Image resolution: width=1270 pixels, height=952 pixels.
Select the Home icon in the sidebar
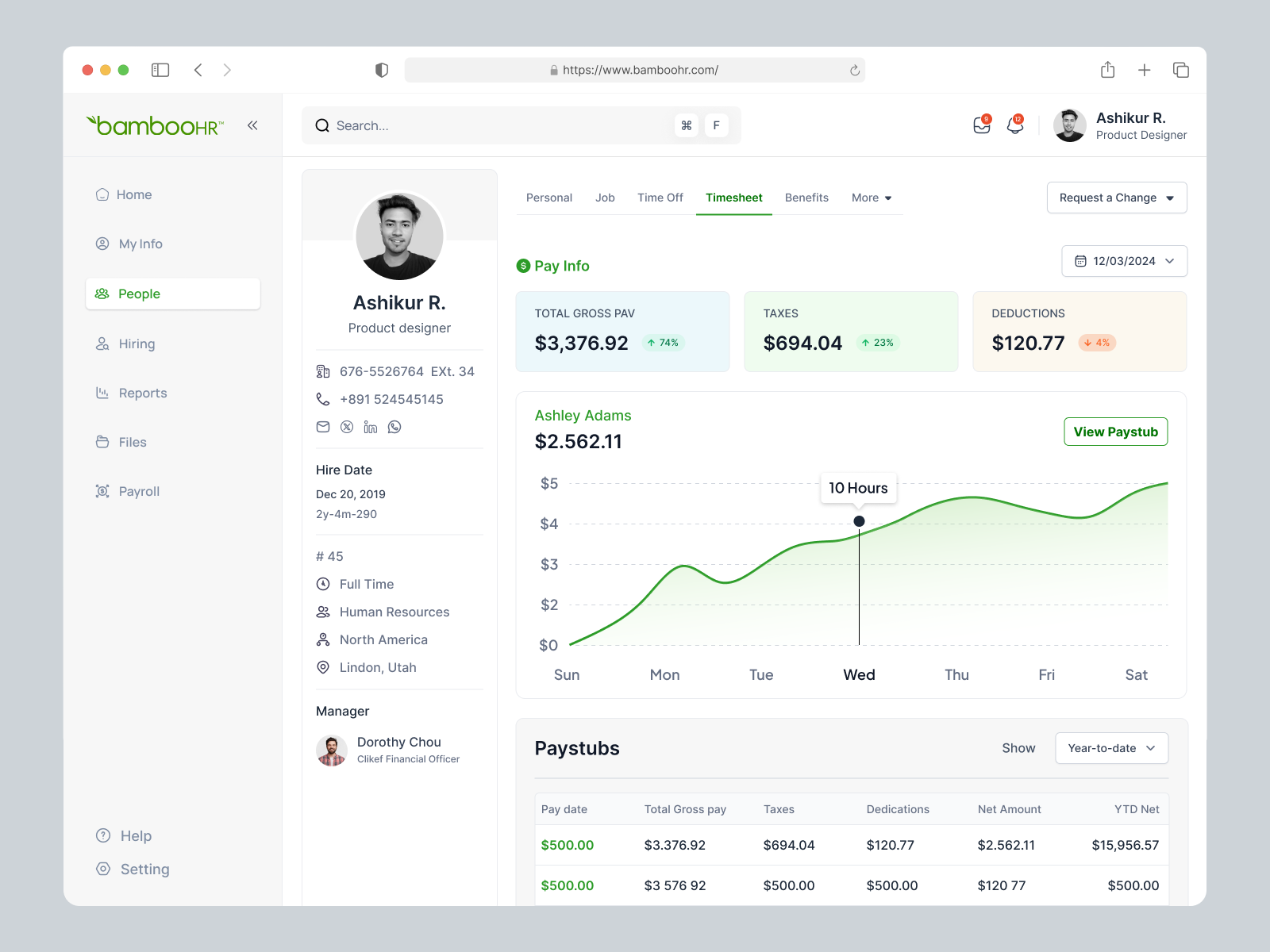coord(102,194)
